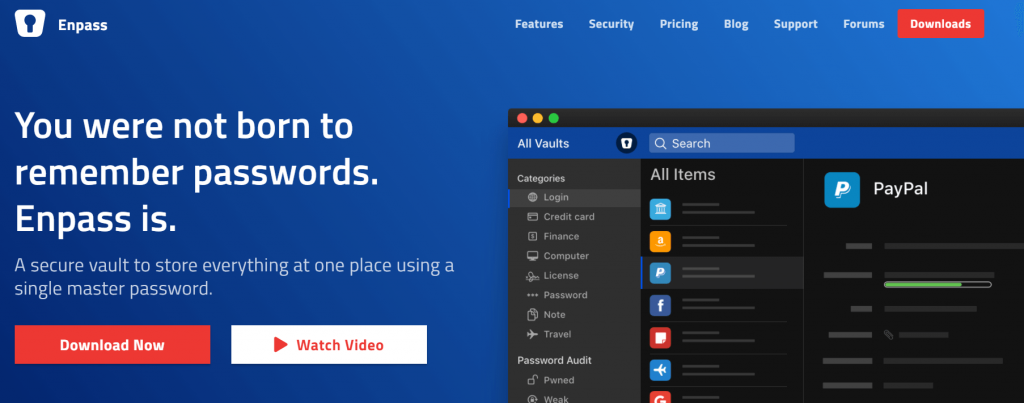
Task: Click the All Vaults selector
Action: pos(543,143)
